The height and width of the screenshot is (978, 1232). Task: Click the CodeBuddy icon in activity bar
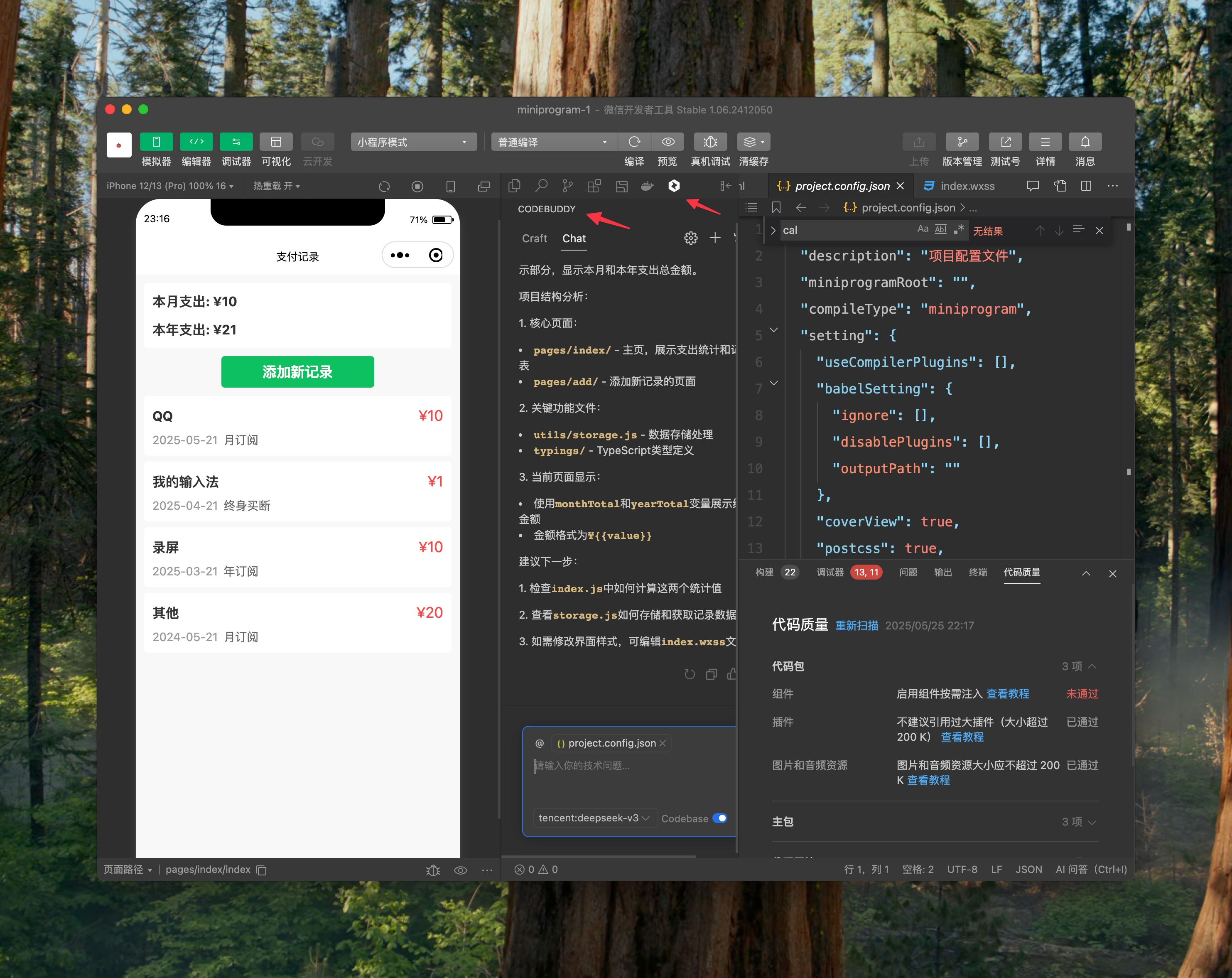(674, 186)
